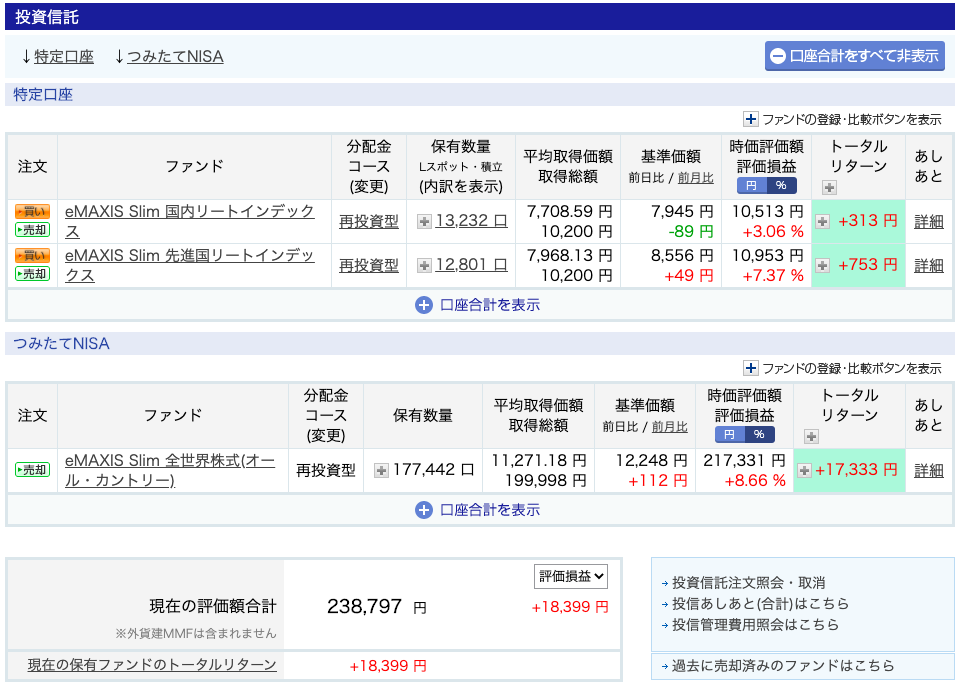Show 口座合計を表示 under 特定口座 table

click(x=478, y=305)
